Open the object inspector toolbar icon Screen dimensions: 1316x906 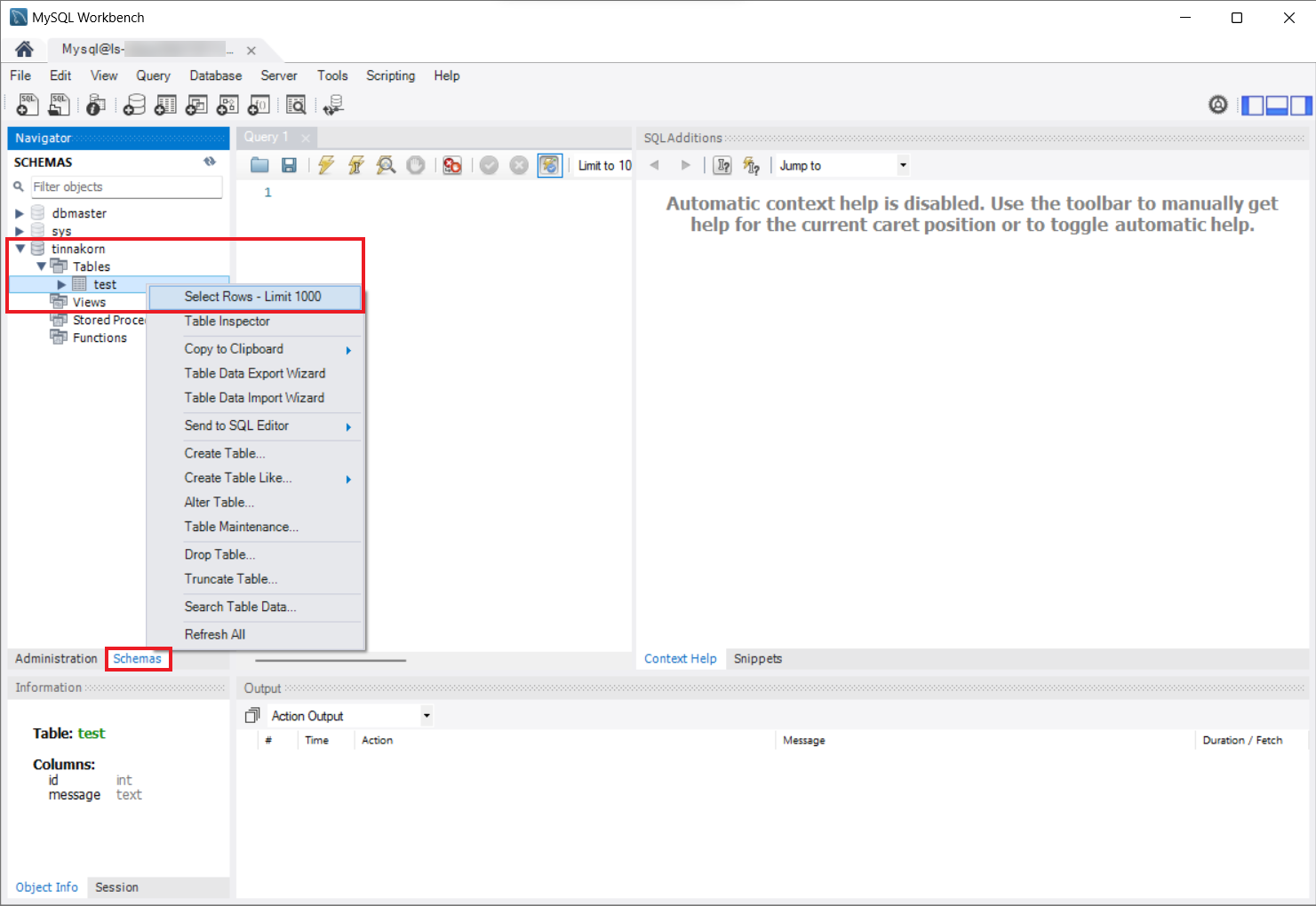pyautogui.click(x=96, y=105)
